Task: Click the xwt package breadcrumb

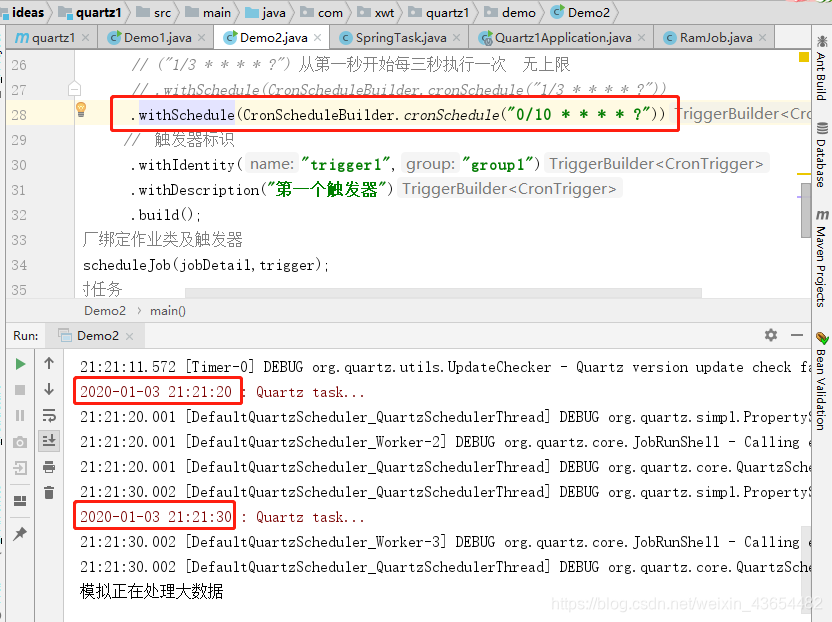Action: pos(376,12)
